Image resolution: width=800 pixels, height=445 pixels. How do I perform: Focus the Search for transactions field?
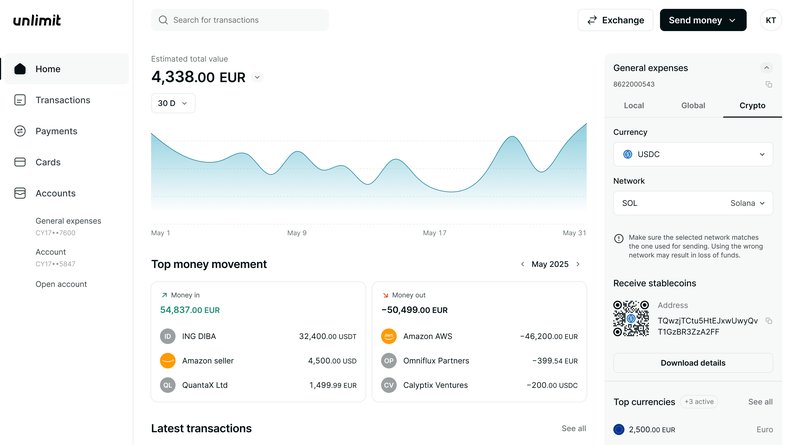click(240, 20)
